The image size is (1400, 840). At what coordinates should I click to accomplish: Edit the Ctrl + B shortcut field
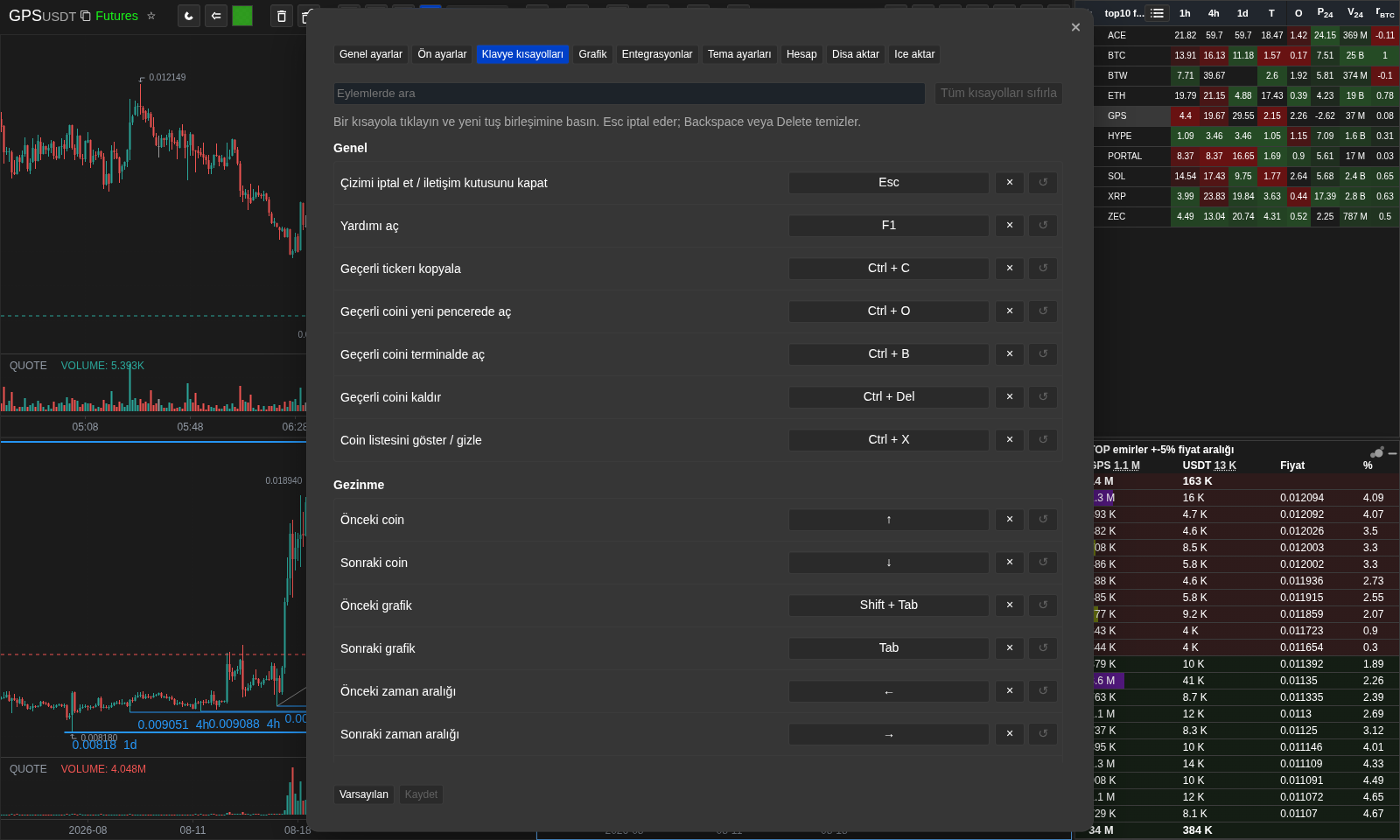click(889, 354)
